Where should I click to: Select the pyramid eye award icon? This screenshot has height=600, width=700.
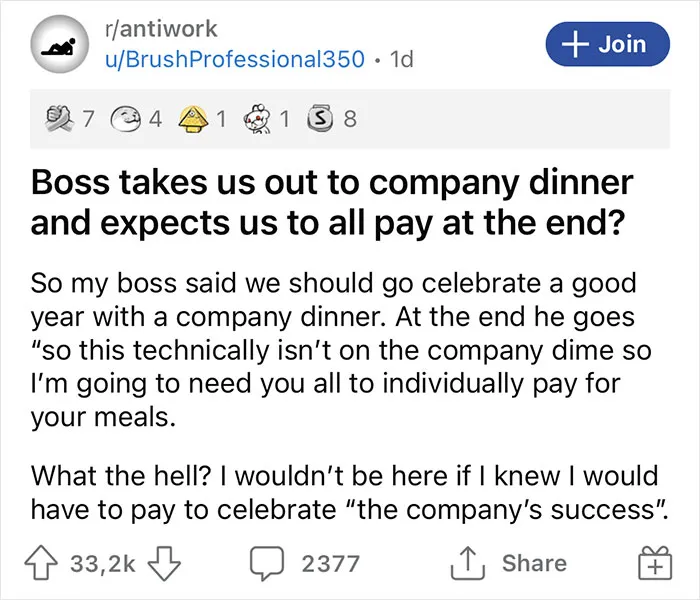[195, 119]
